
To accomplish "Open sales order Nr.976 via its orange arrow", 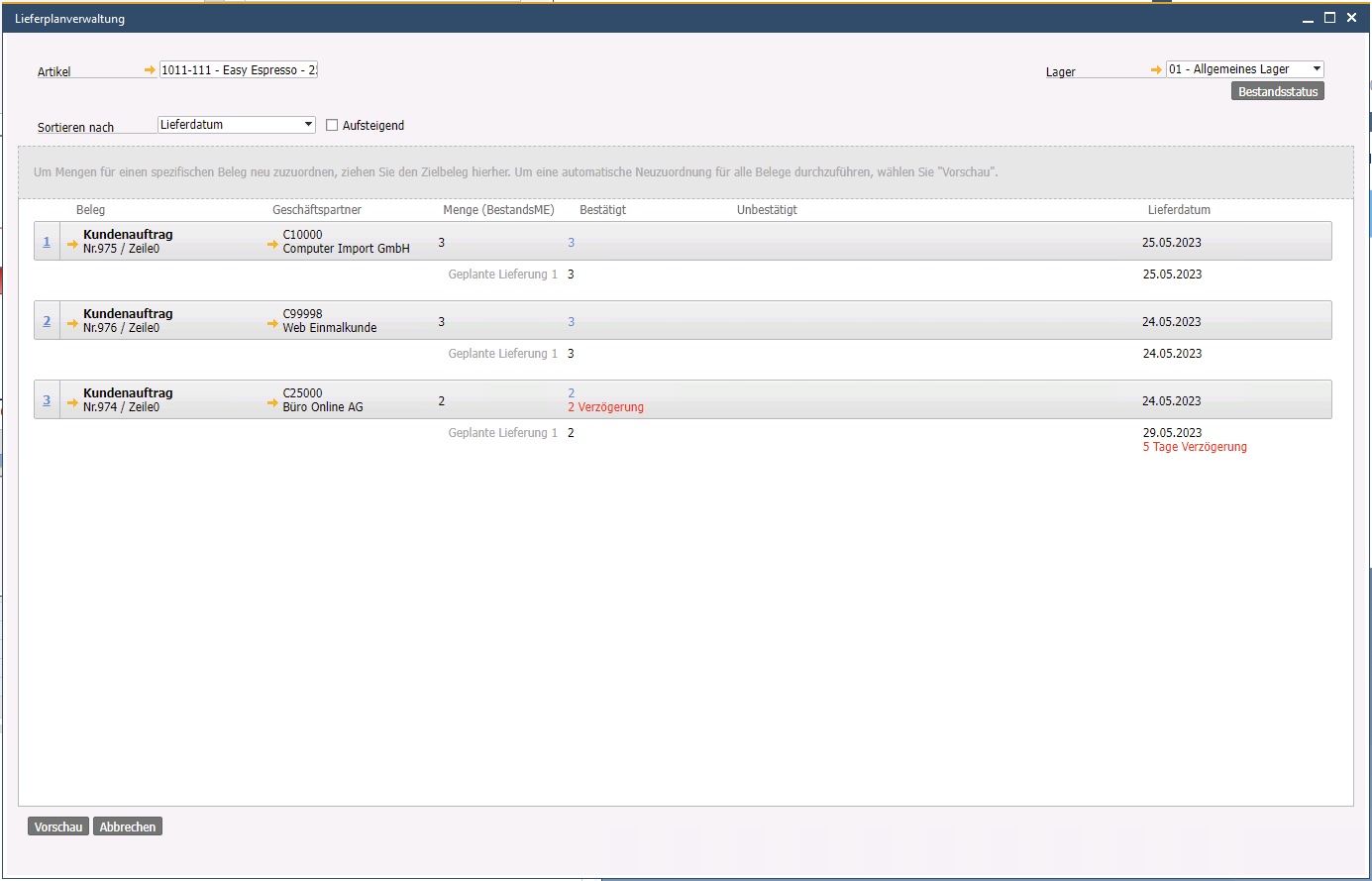I will [x=72, y=323].
